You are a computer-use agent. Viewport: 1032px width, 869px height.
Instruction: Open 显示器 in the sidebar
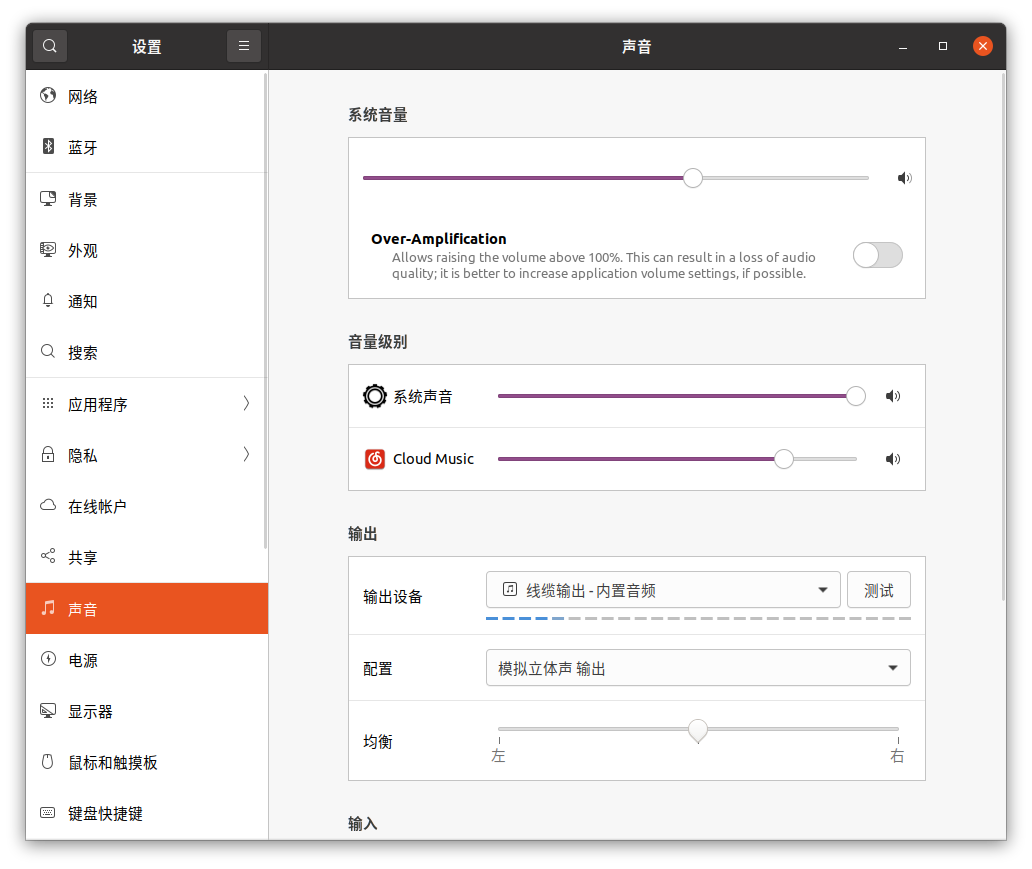coord(147,711)
